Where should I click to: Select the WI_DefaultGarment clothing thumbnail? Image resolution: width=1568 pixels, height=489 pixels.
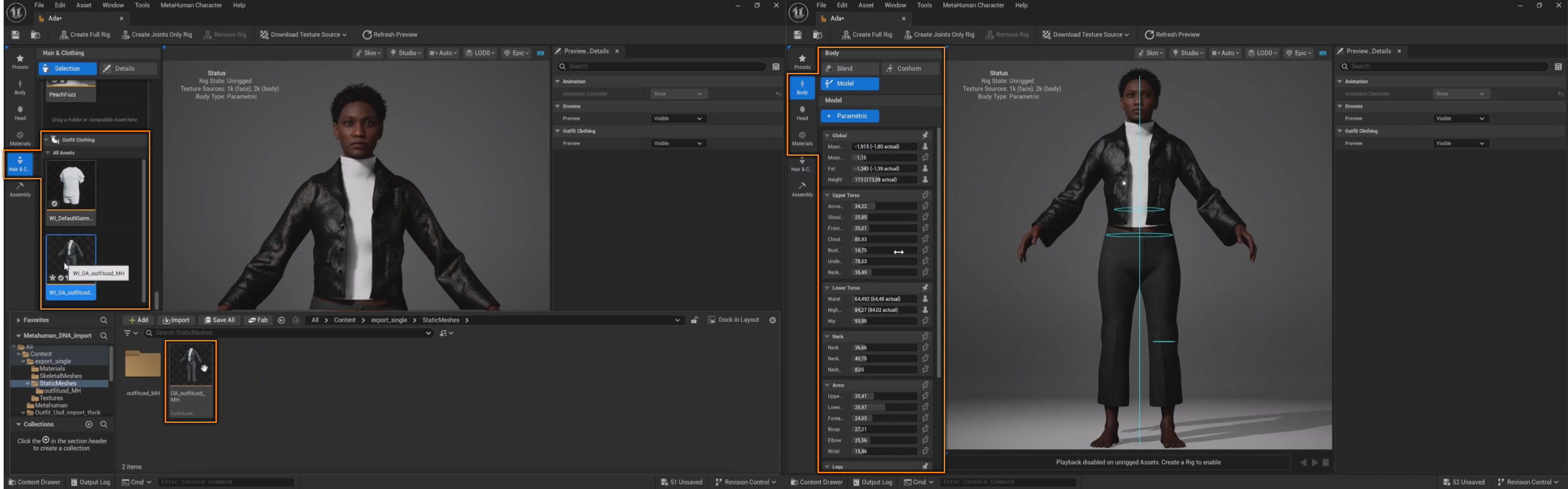click(71, 192)
